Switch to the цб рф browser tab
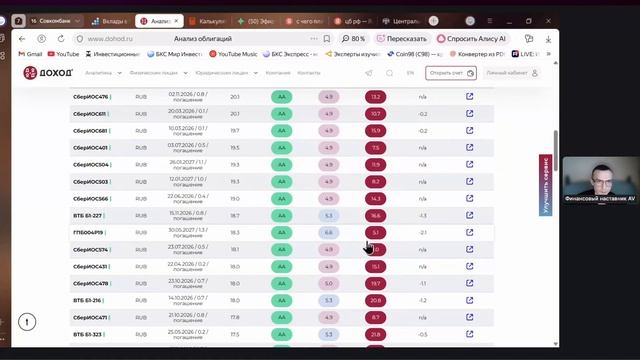The image size is (640, 360). [x=353, y=21]
